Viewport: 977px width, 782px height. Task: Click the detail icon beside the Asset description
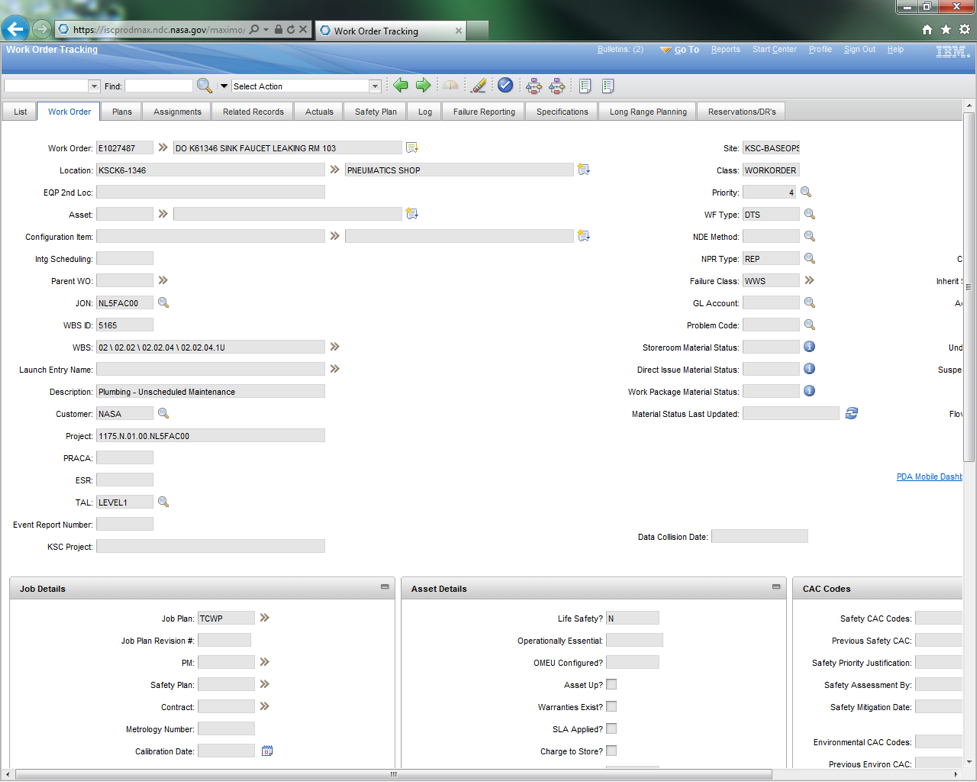[412, 214]
